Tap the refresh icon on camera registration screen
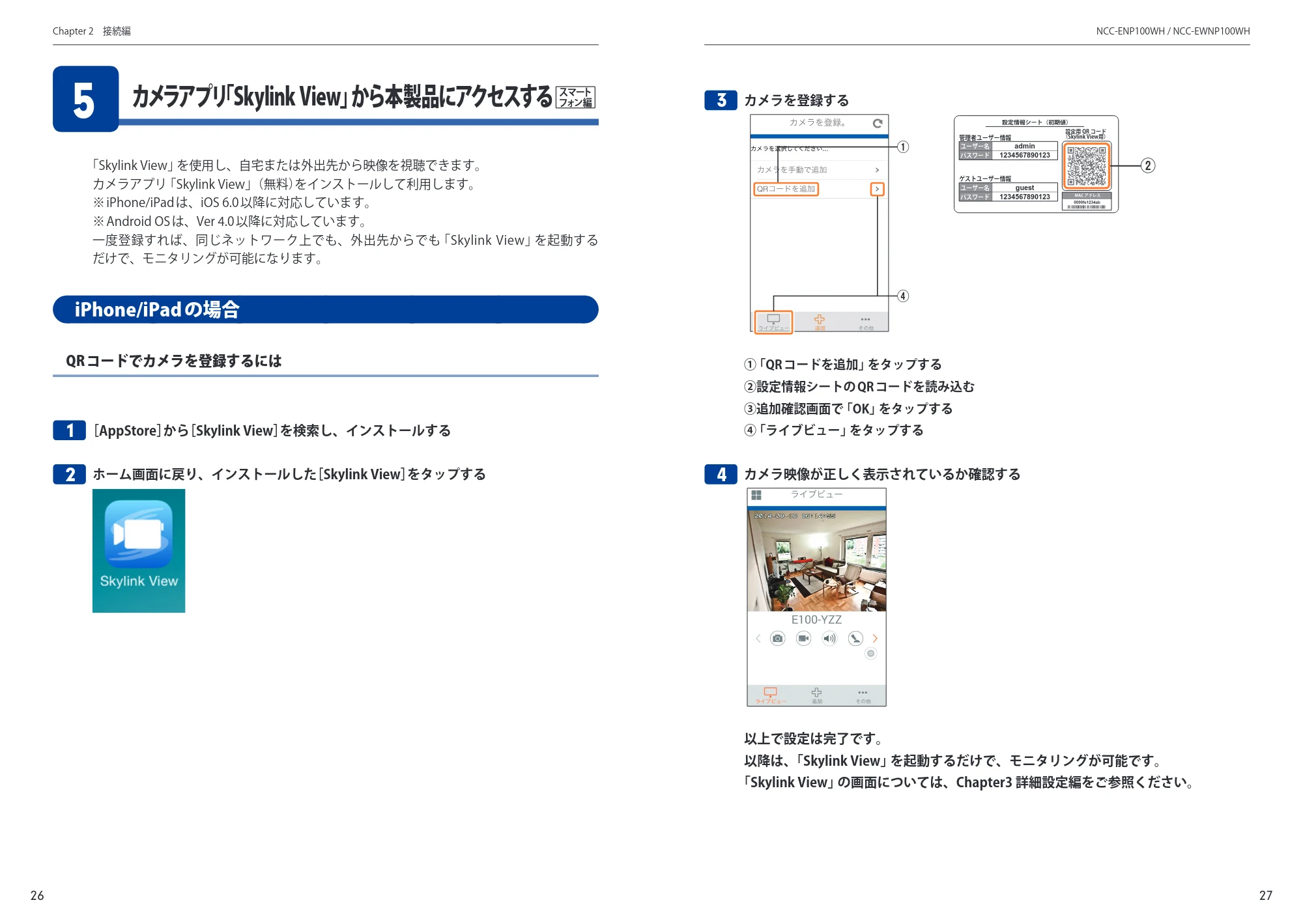The image size is (1303, 924). 877,123
